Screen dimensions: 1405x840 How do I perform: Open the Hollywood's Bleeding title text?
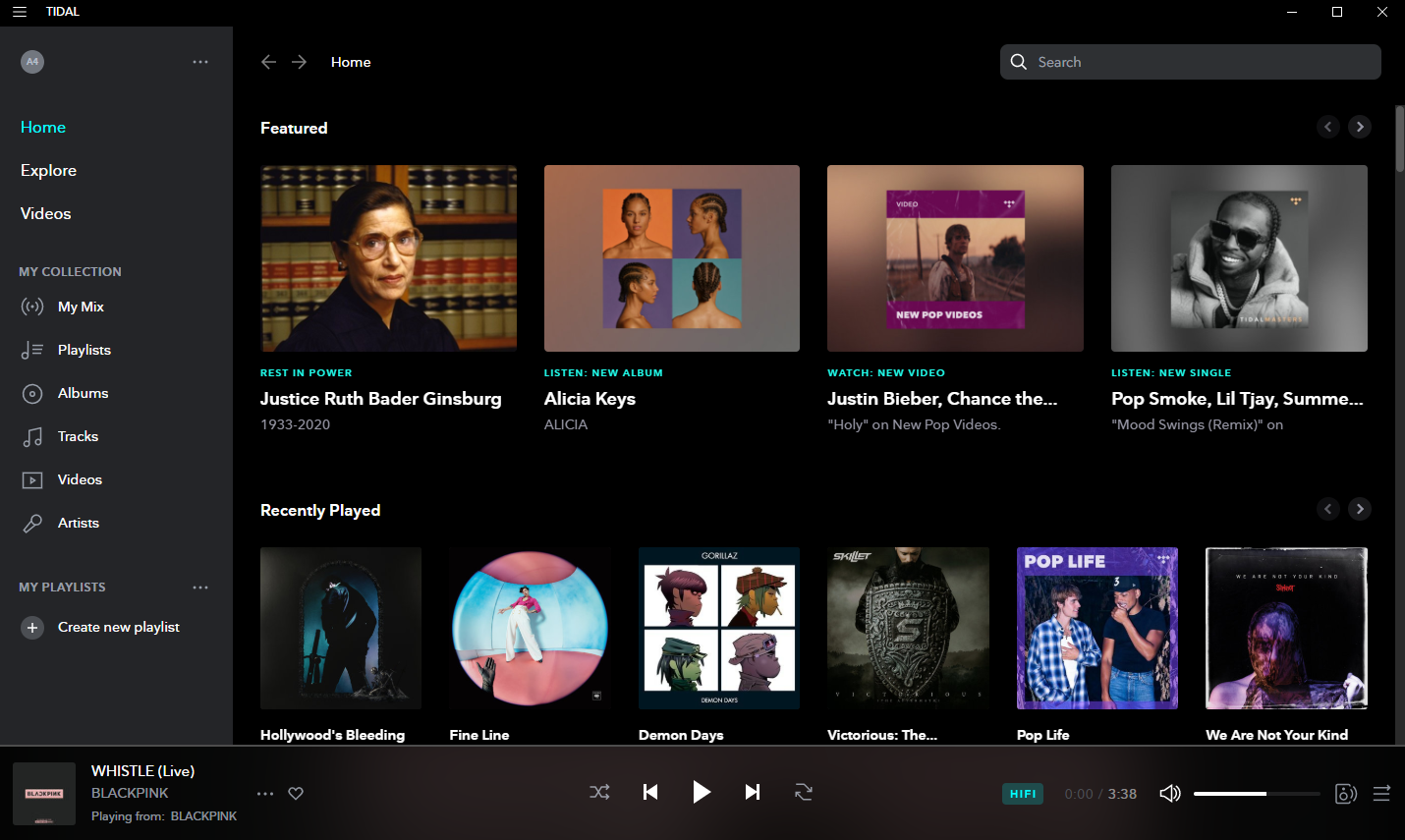(333, 735)
